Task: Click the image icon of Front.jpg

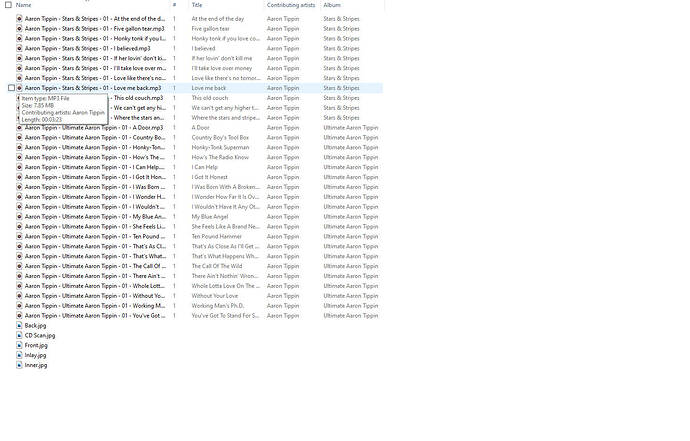Action: (x=19, y=345)
